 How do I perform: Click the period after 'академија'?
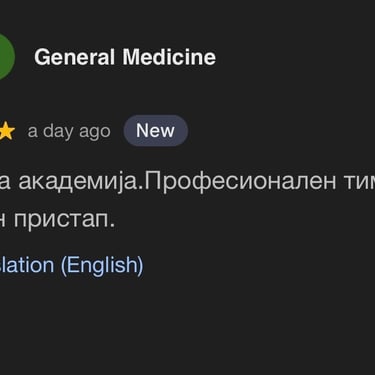(x=141, y=188)
